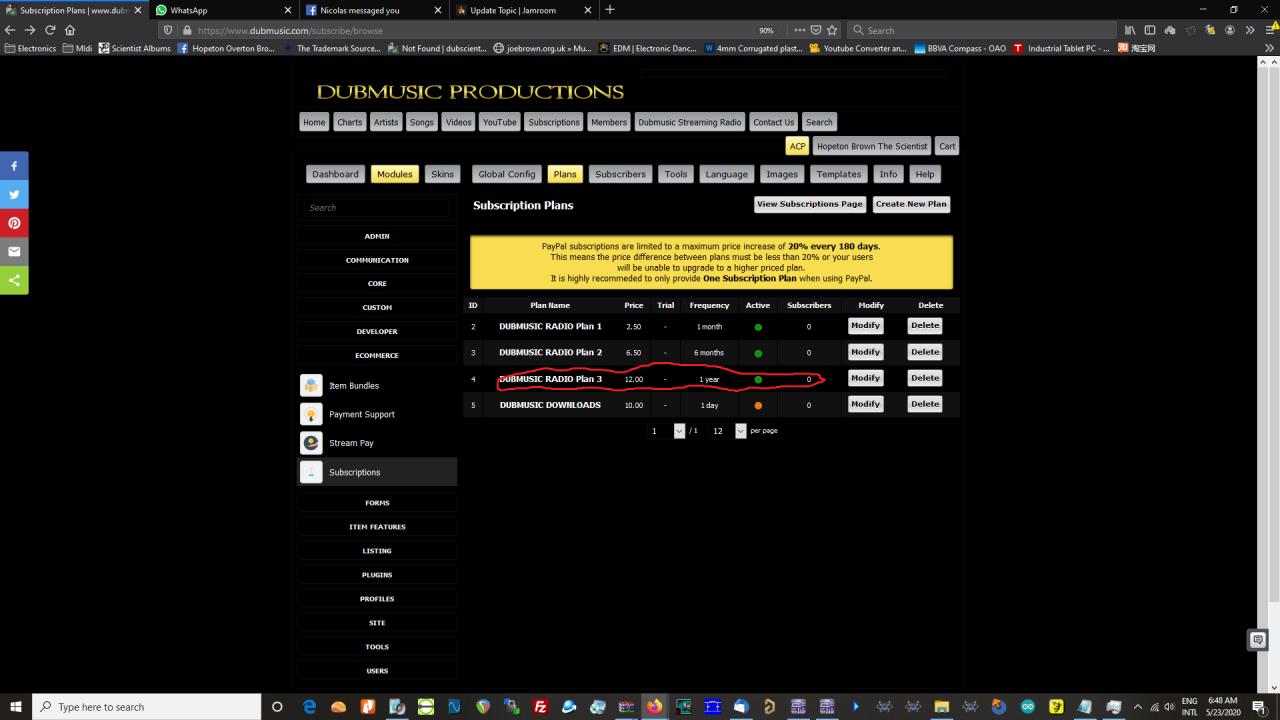Go to browser Home page icon
1280x720 pixels.
[x=70, y=30]
